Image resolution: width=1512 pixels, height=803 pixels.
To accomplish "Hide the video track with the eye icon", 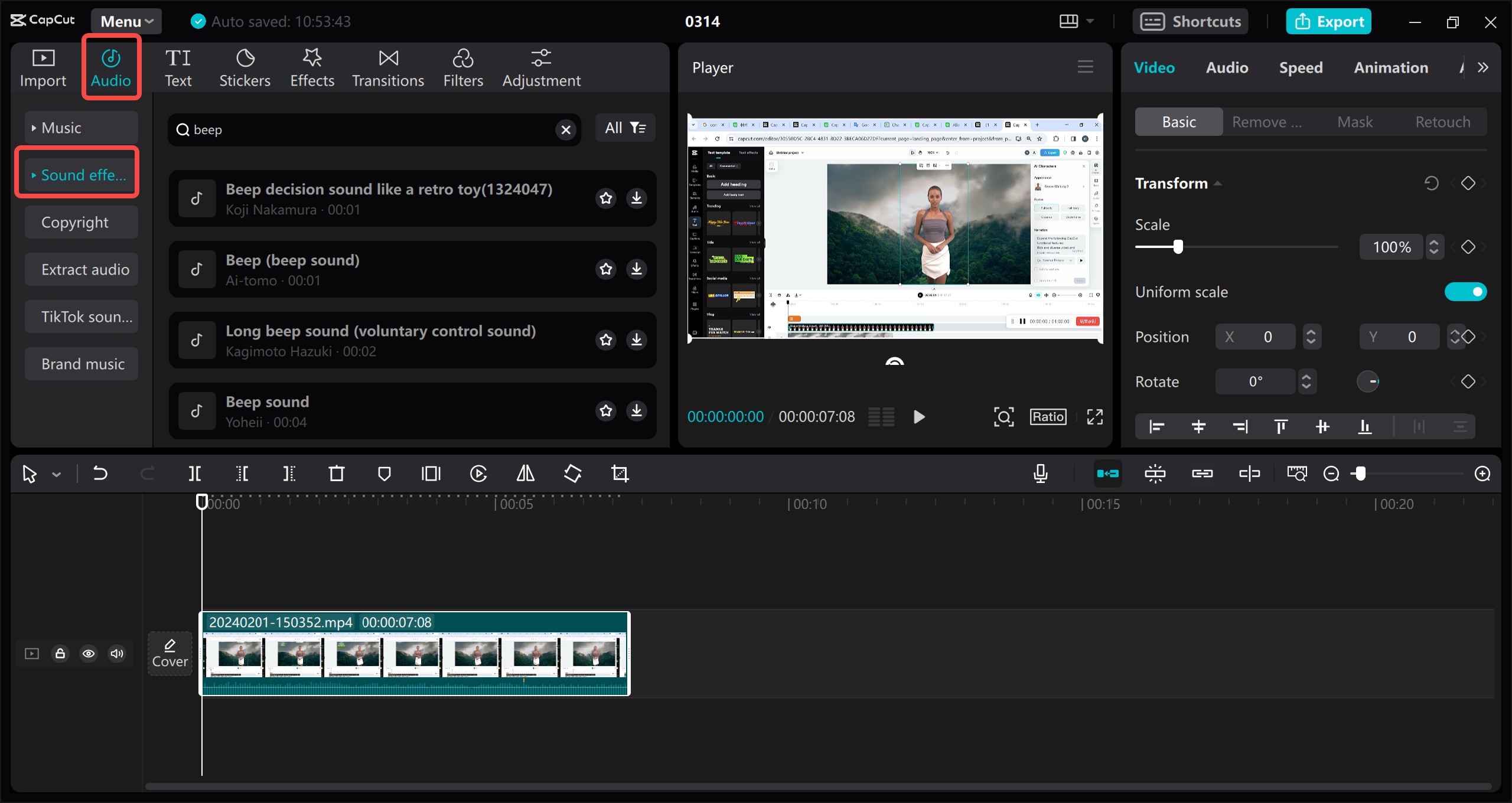I will coord(88,654).
